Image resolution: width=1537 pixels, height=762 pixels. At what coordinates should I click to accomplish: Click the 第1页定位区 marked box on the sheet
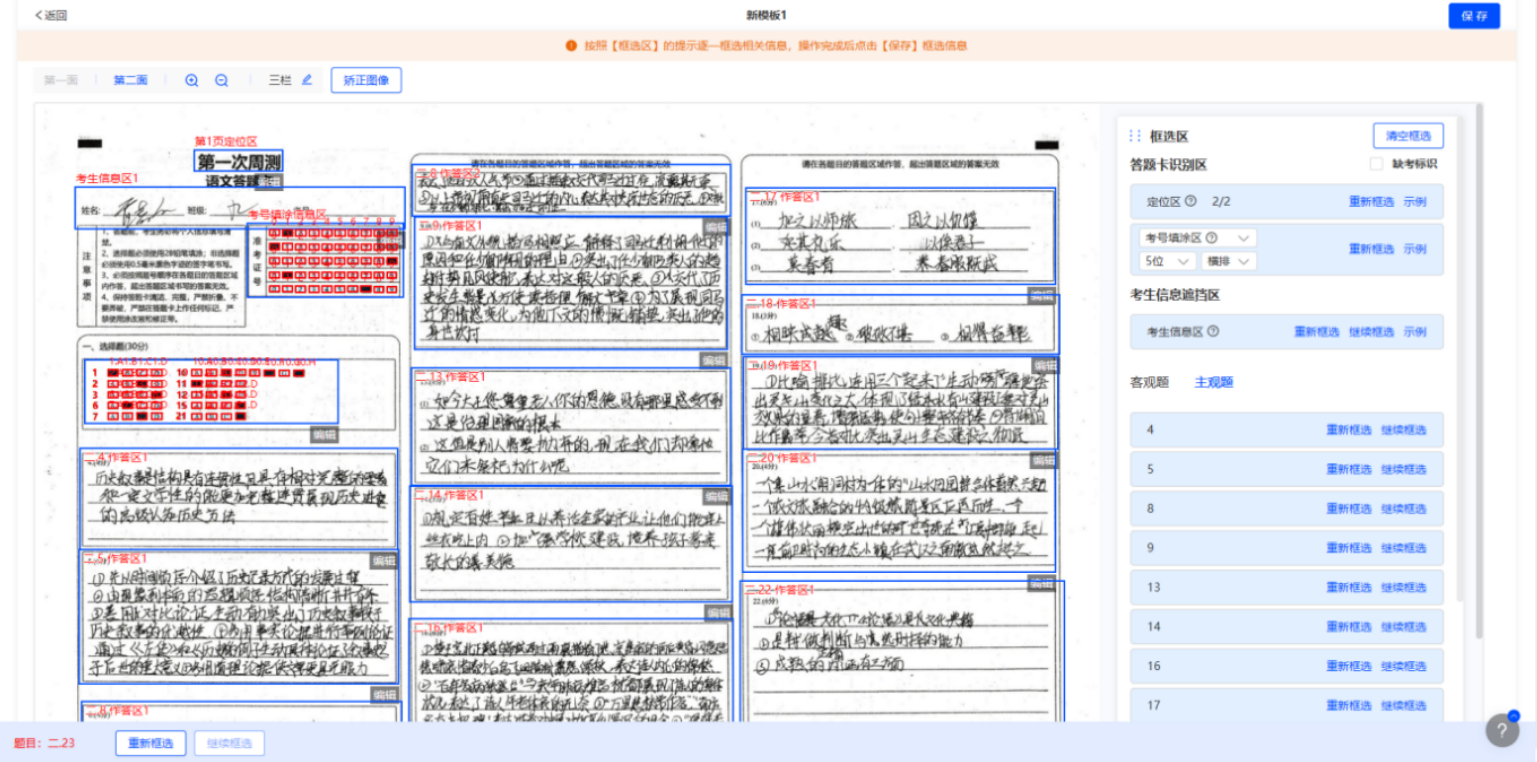click(238, 161)
